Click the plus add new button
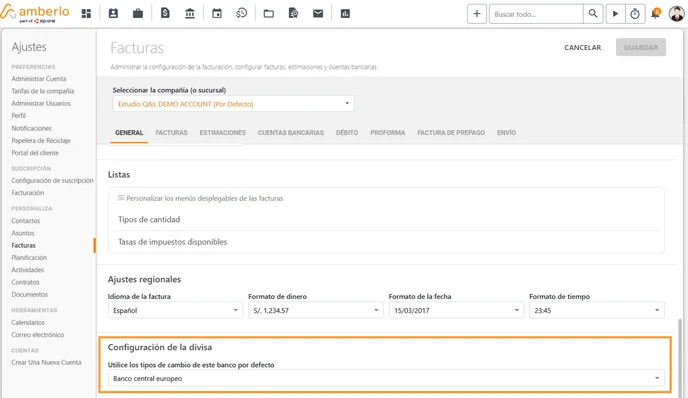 [477, 14]
